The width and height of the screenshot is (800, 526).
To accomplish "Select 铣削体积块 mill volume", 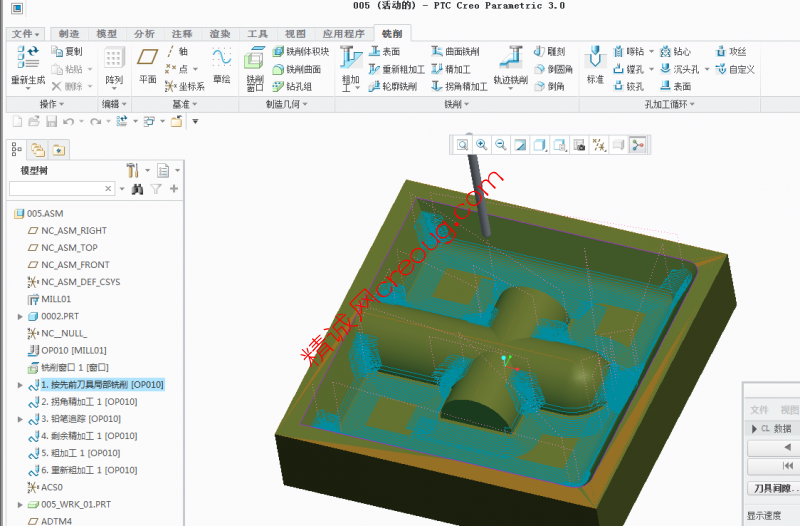I will [x=301, y=52].
